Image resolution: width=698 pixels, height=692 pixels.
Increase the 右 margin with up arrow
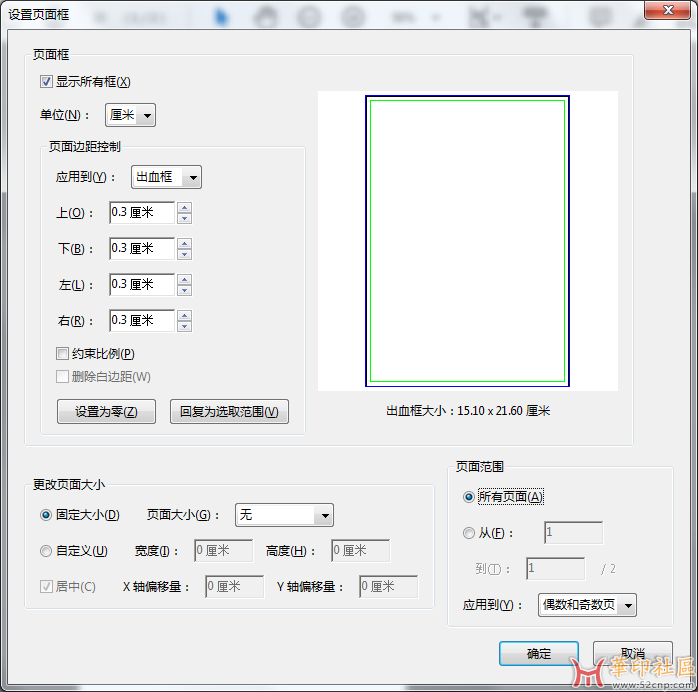[184, 315]
